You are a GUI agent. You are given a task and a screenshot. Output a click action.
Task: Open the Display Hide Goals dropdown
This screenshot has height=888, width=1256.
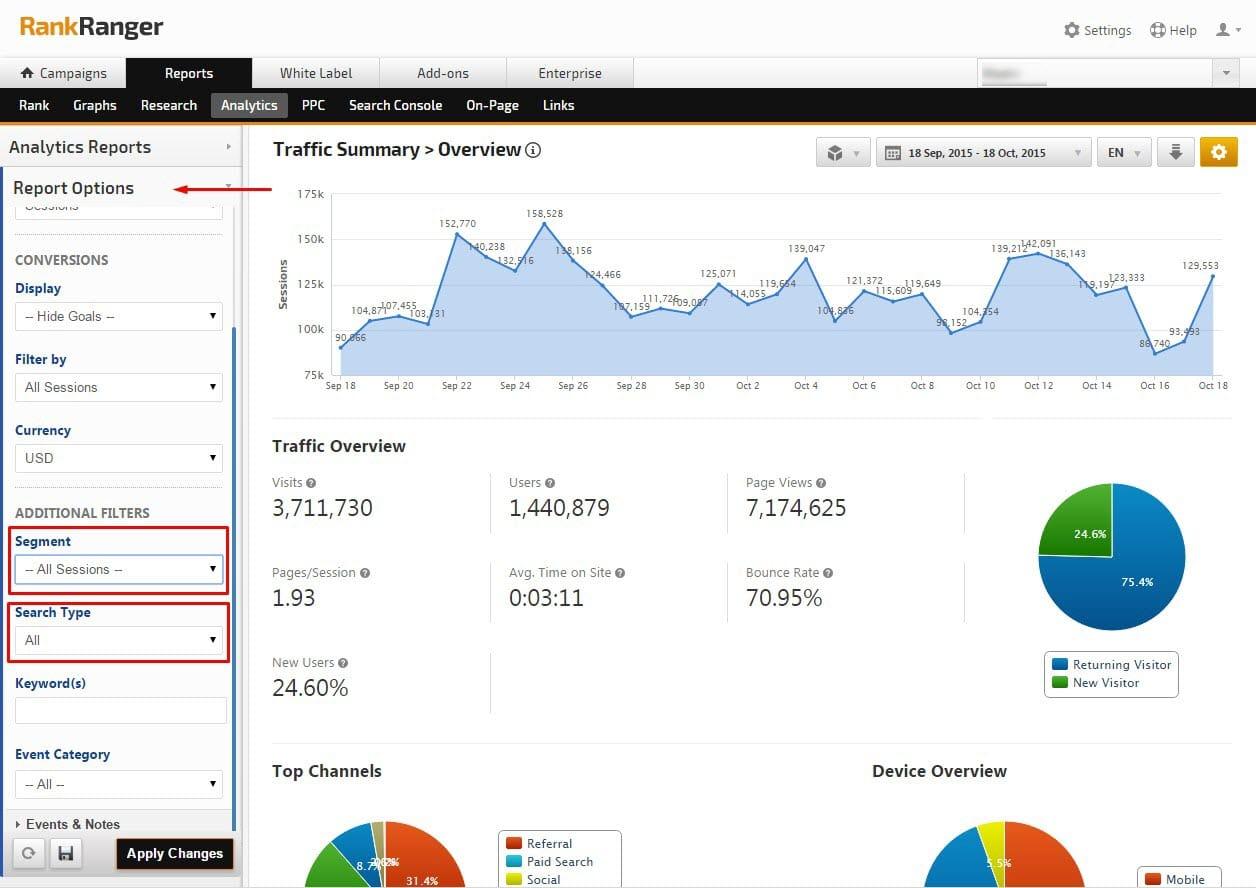tap(119, 316)
